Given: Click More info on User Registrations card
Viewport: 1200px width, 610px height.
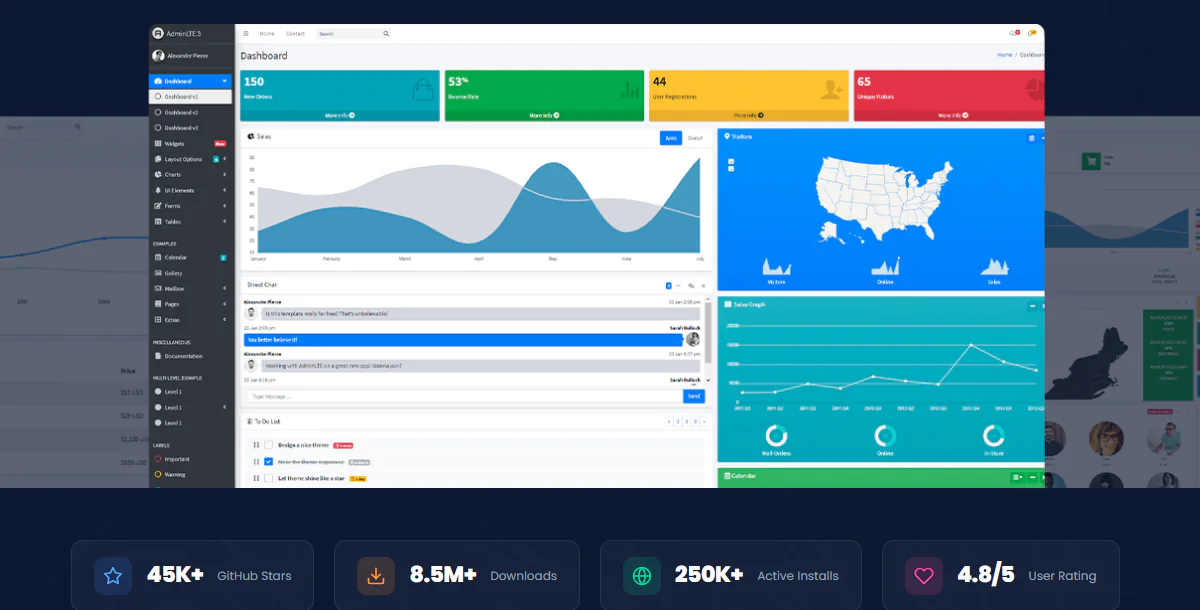Looking at the screenshot, I should 748,115.
